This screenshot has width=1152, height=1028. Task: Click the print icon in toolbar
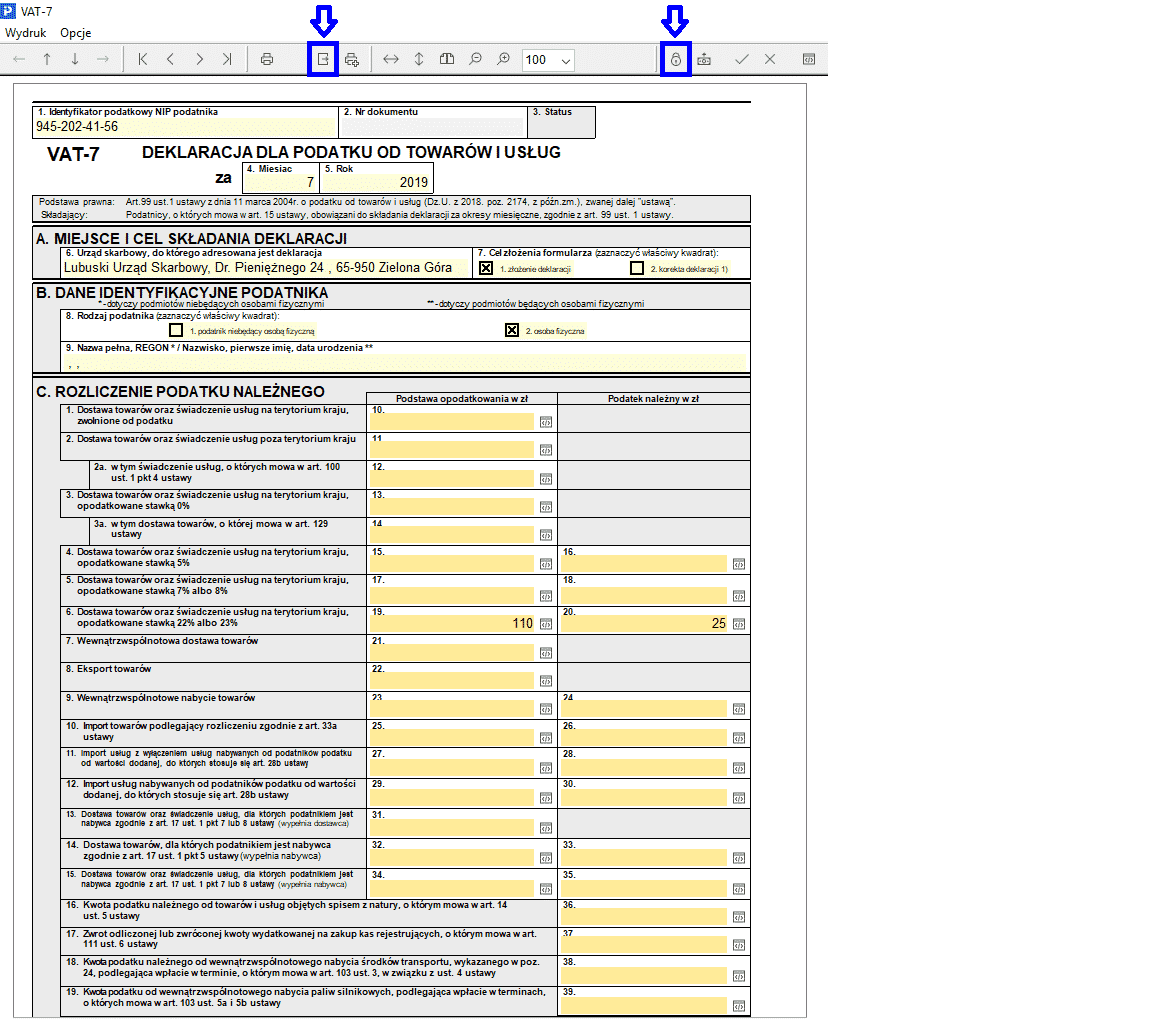[267, 59]
